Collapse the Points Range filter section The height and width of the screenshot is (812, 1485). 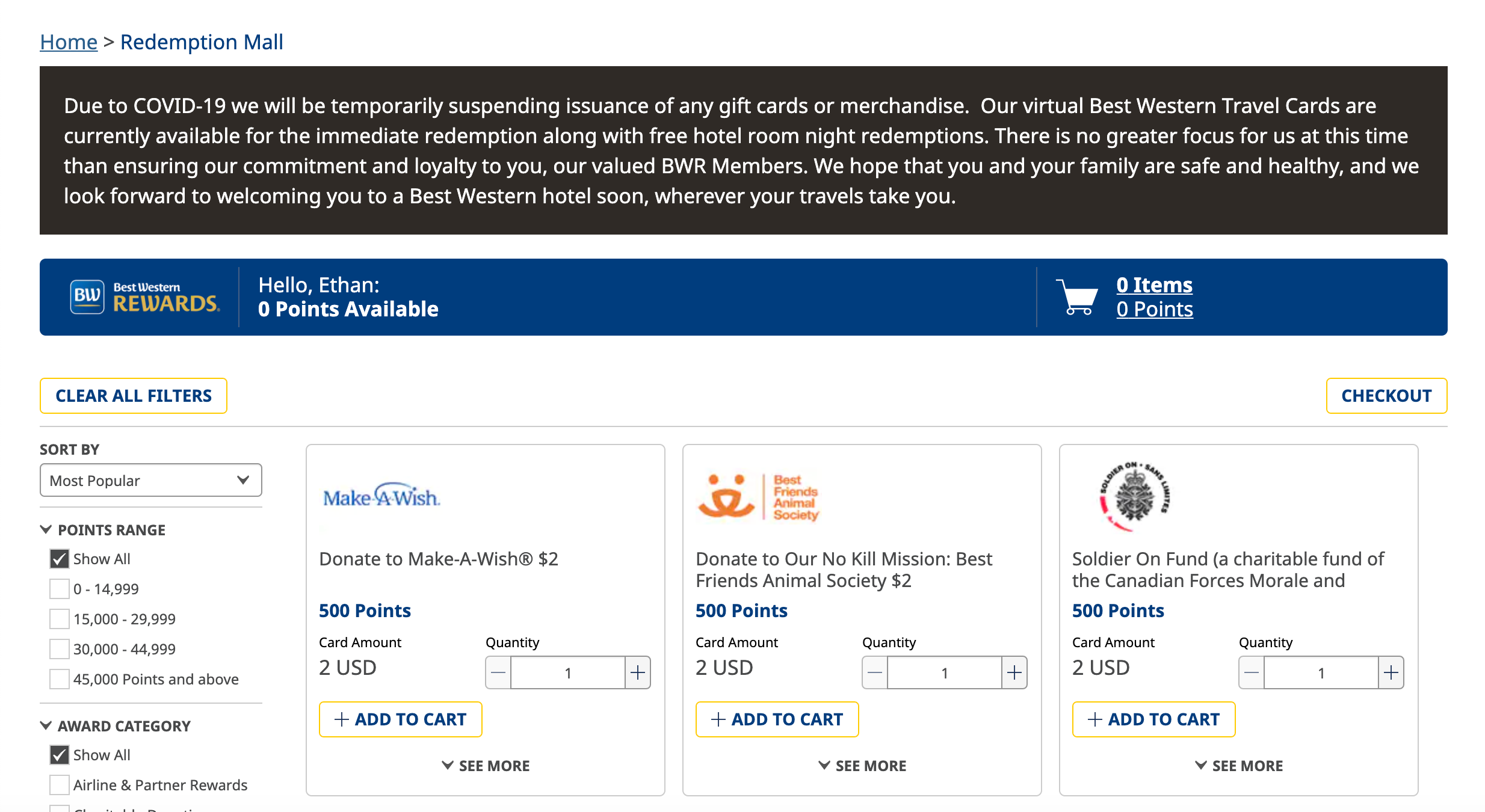[102, 530]
